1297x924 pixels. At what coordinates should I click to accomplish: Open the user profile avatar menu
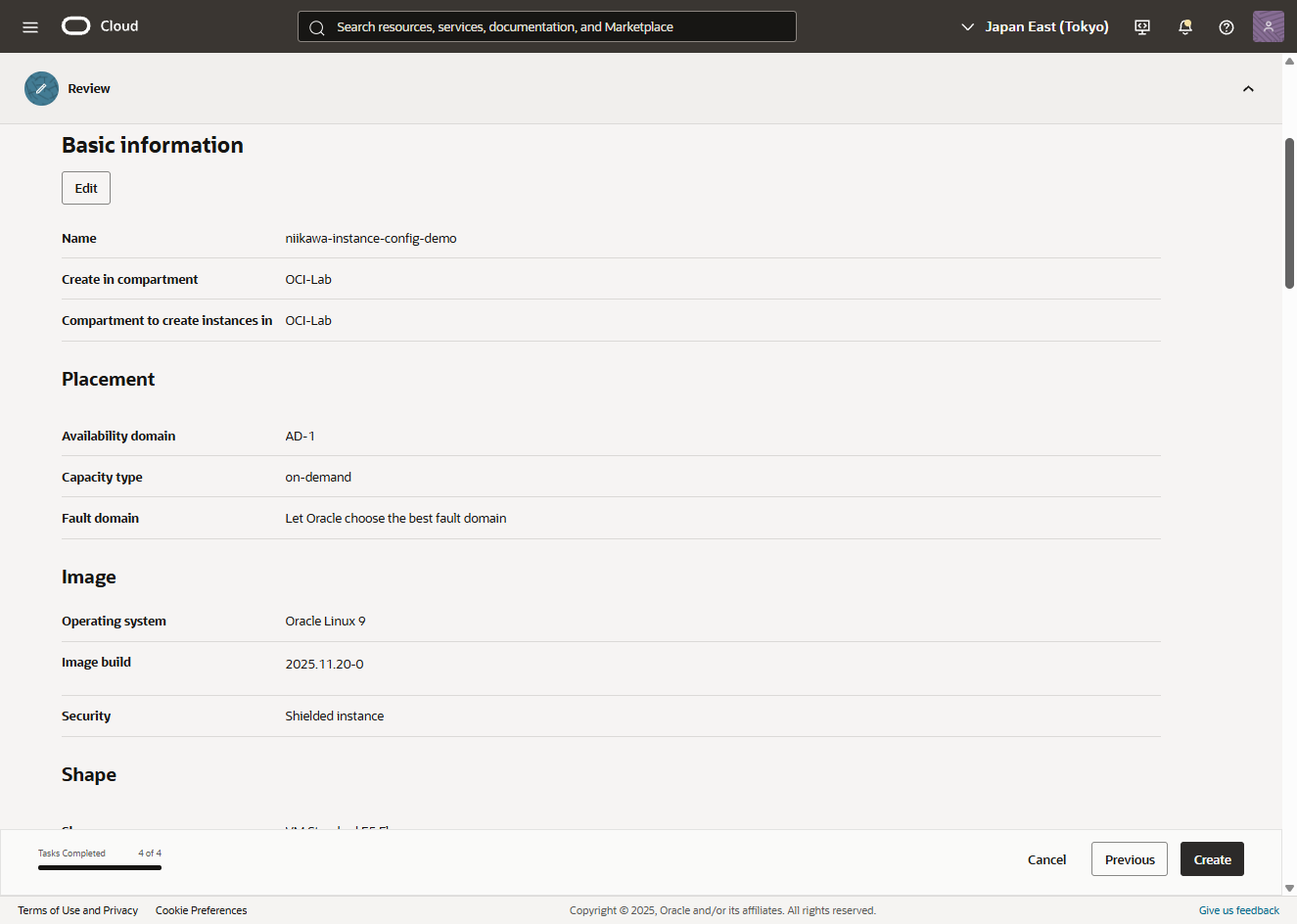pyautogui.click(x=1268, y=26)
